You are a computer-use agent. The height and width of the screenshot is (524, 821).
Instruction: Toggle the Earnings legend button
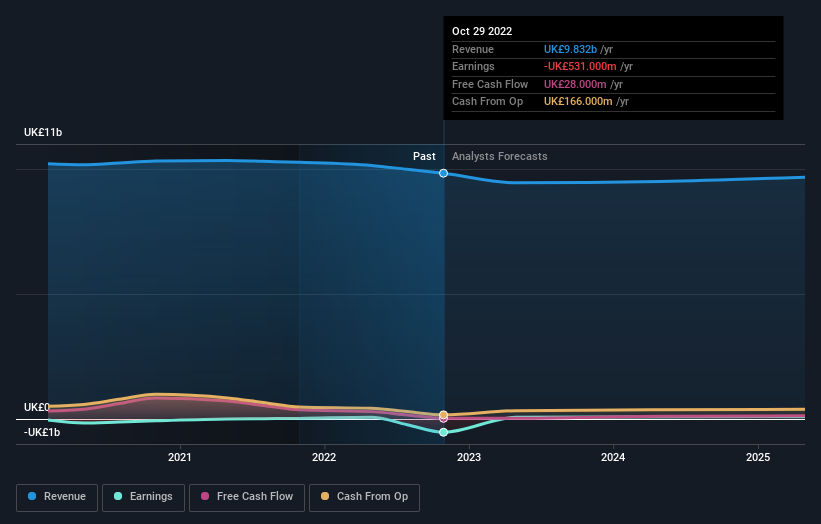143,497
